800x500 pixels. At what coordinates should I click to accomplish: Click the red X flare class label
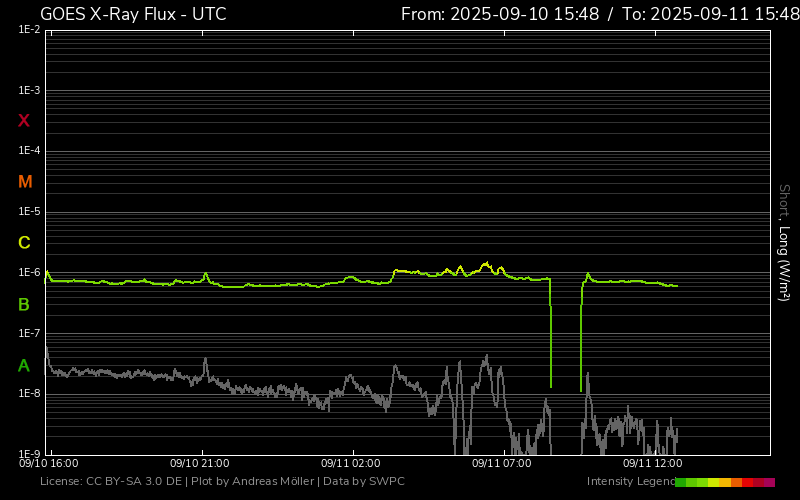coord(24,121)
